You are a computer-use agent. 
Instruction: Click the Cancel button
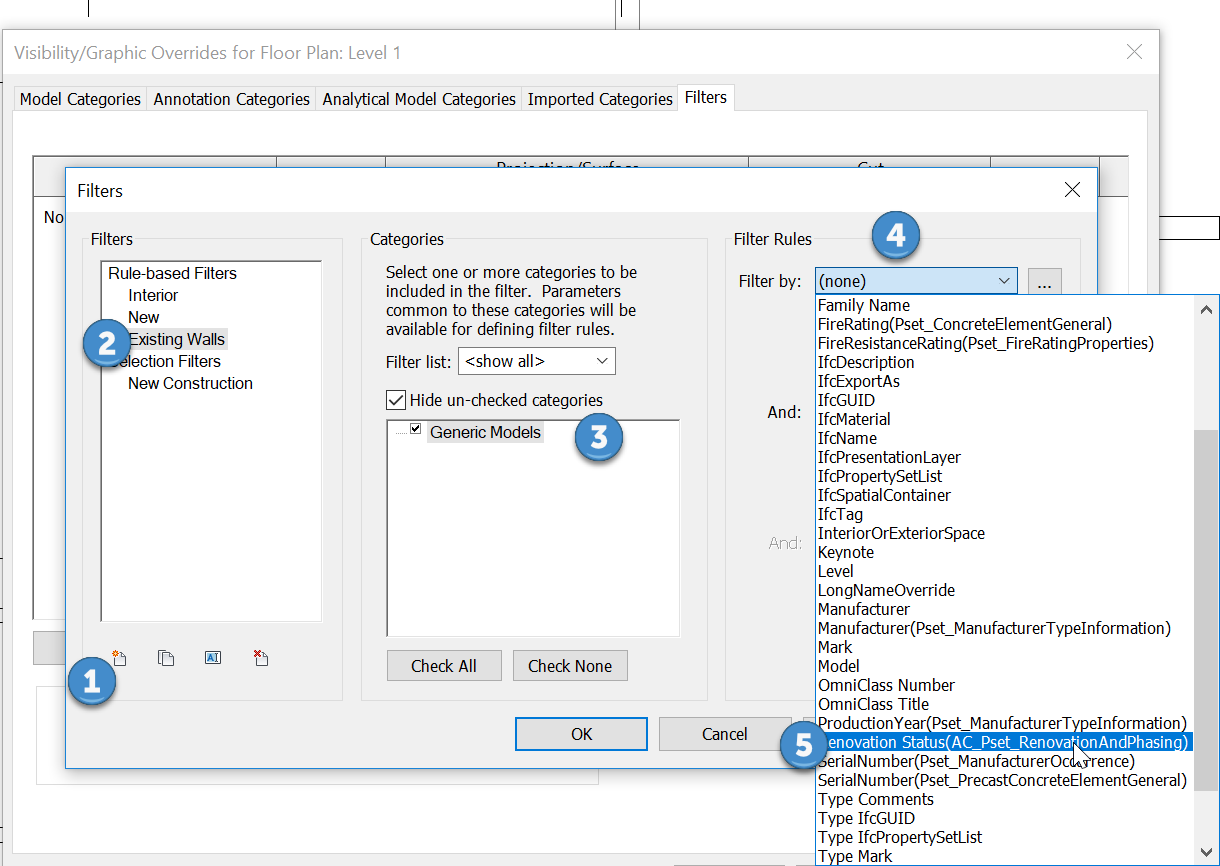[725, 734]
